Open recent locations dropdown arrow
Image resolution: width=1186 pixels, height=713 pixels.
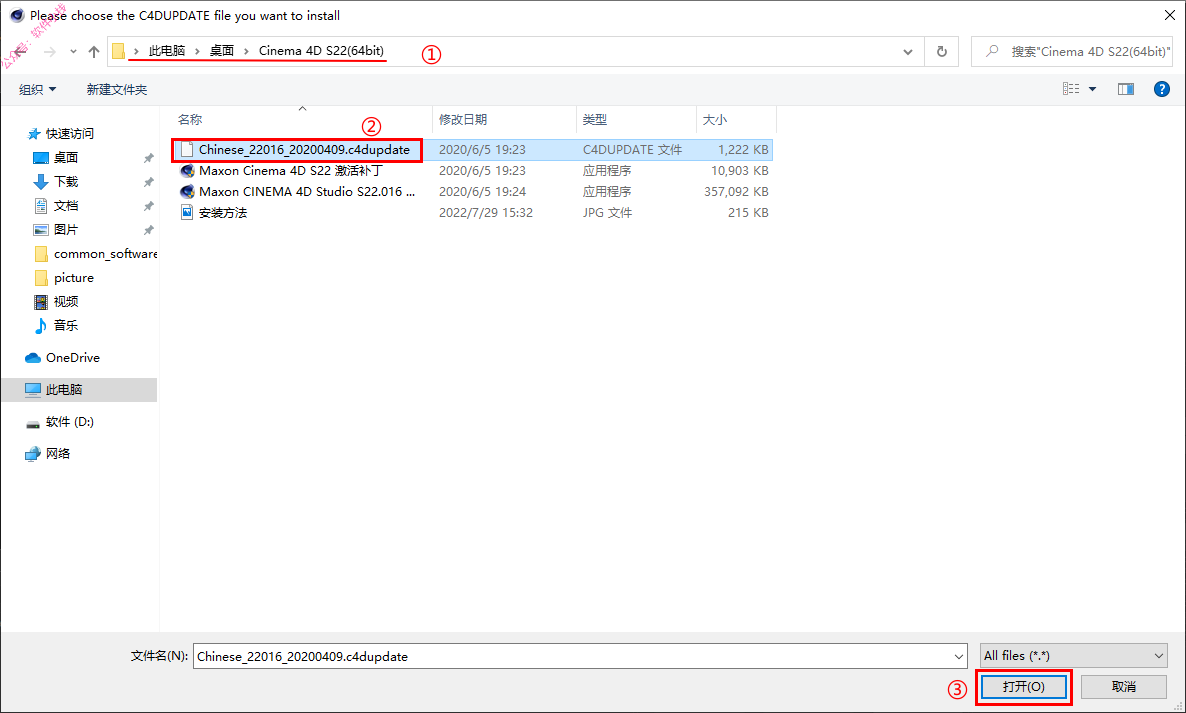(x=73, y=52)
